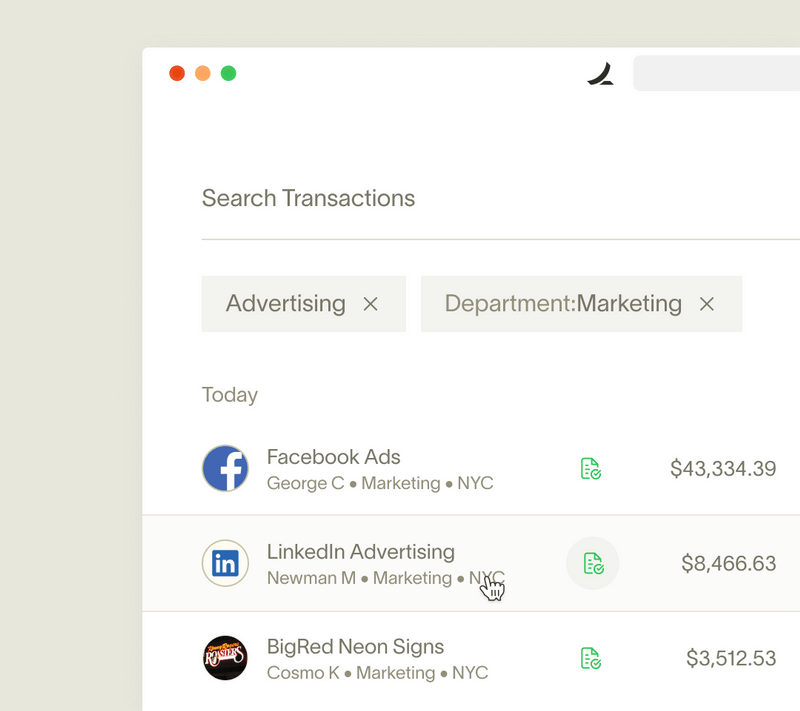
Task: Open the BigRed Neon Signs transaction
Action: click(x=355, y=647)
